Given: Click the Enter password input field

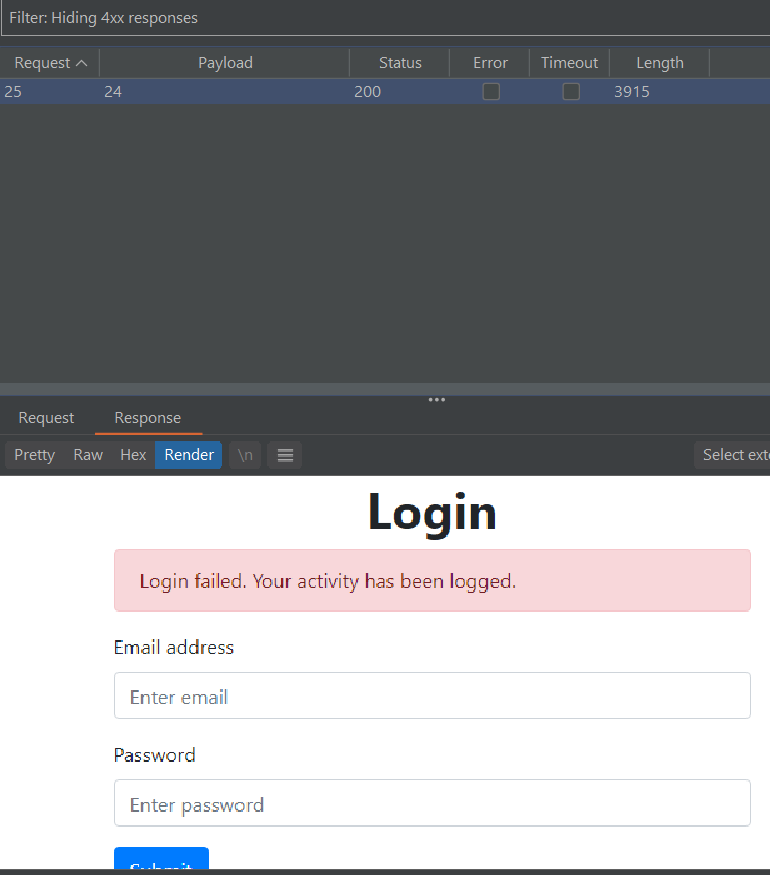Looking at the screenshot, I should click(432, 803).
